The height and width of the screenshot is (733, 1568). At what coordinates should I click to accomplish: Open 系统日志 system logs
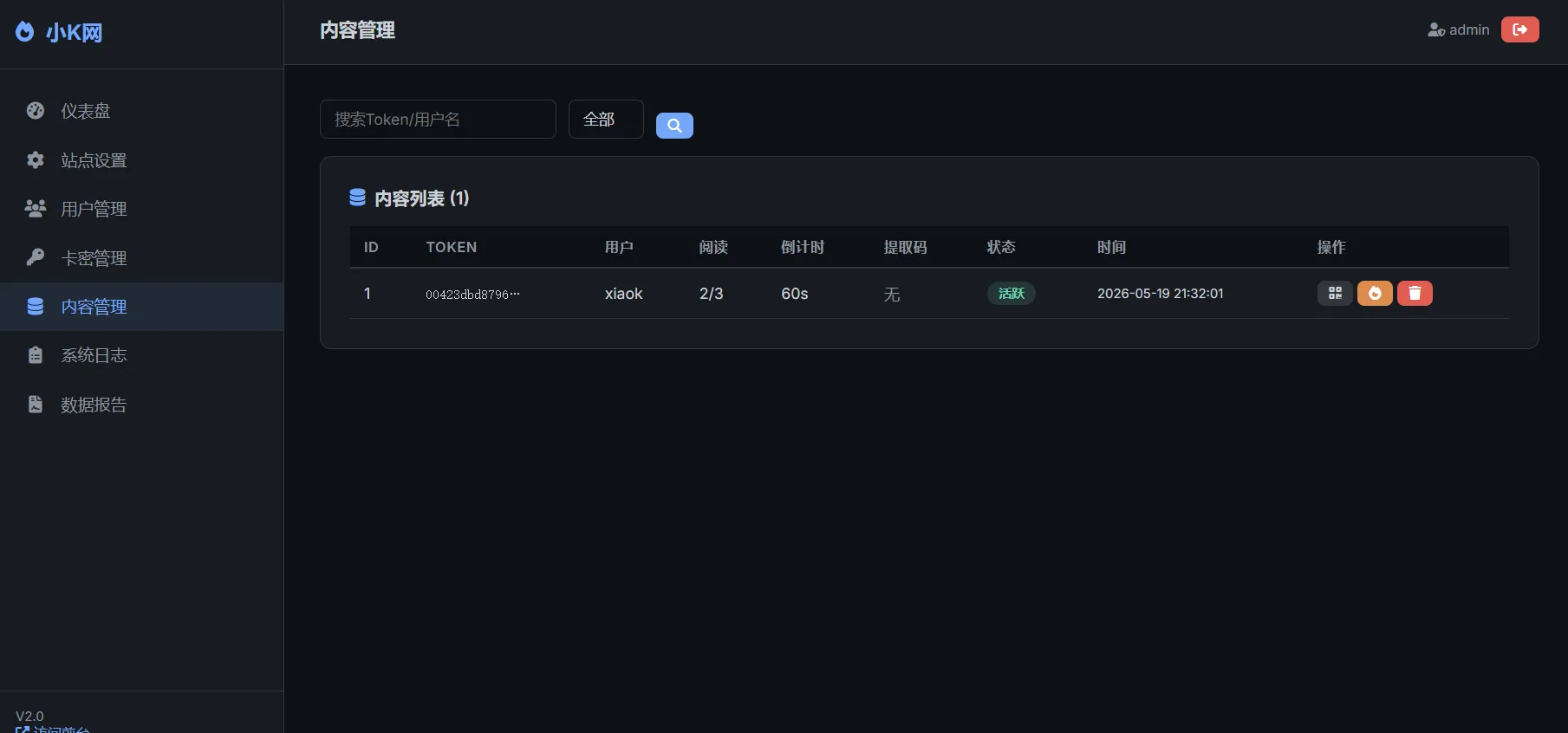[x=141, y=355]
